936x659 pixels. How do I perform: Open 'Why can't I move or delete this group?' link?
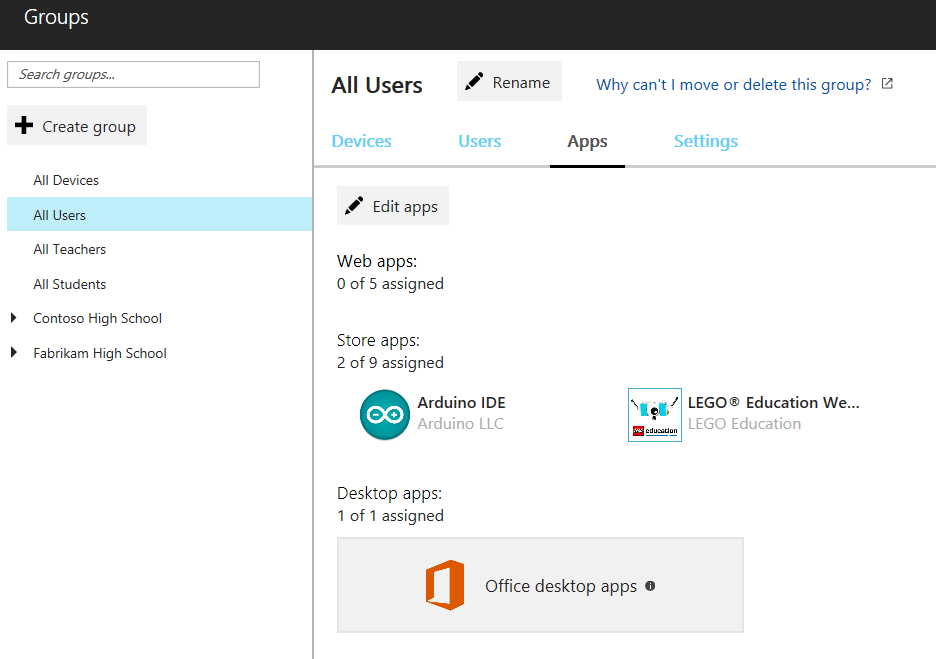click(734, 85)
